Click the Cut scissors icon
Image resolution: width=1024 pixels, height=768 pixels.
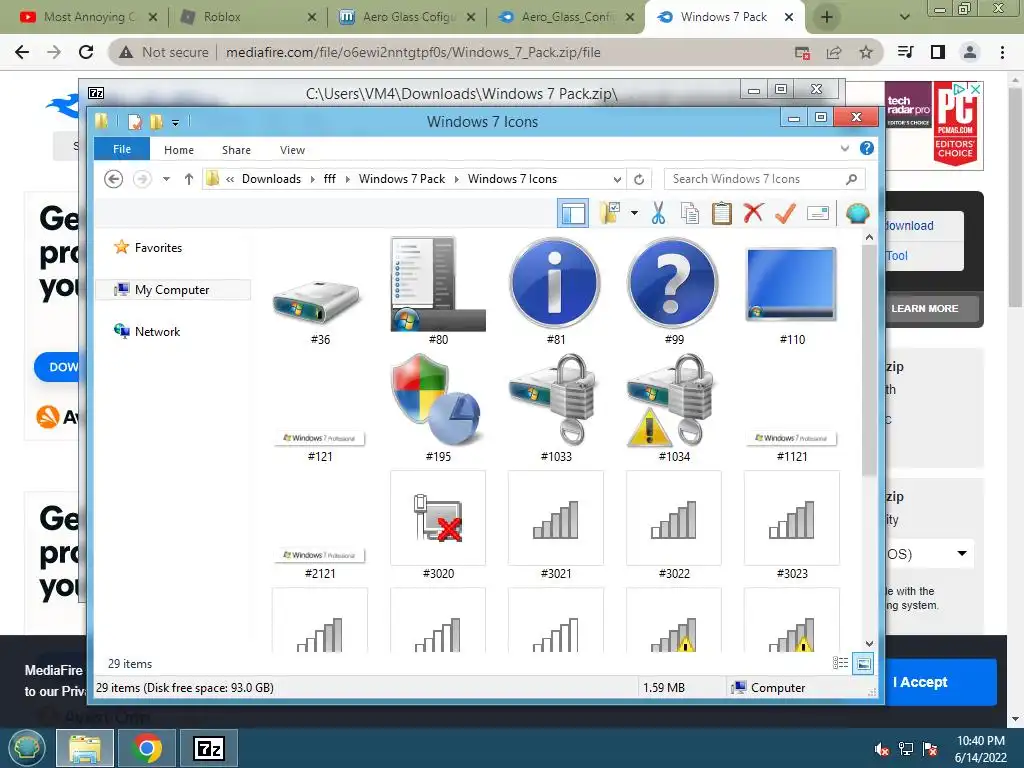[x=658, y=213]
